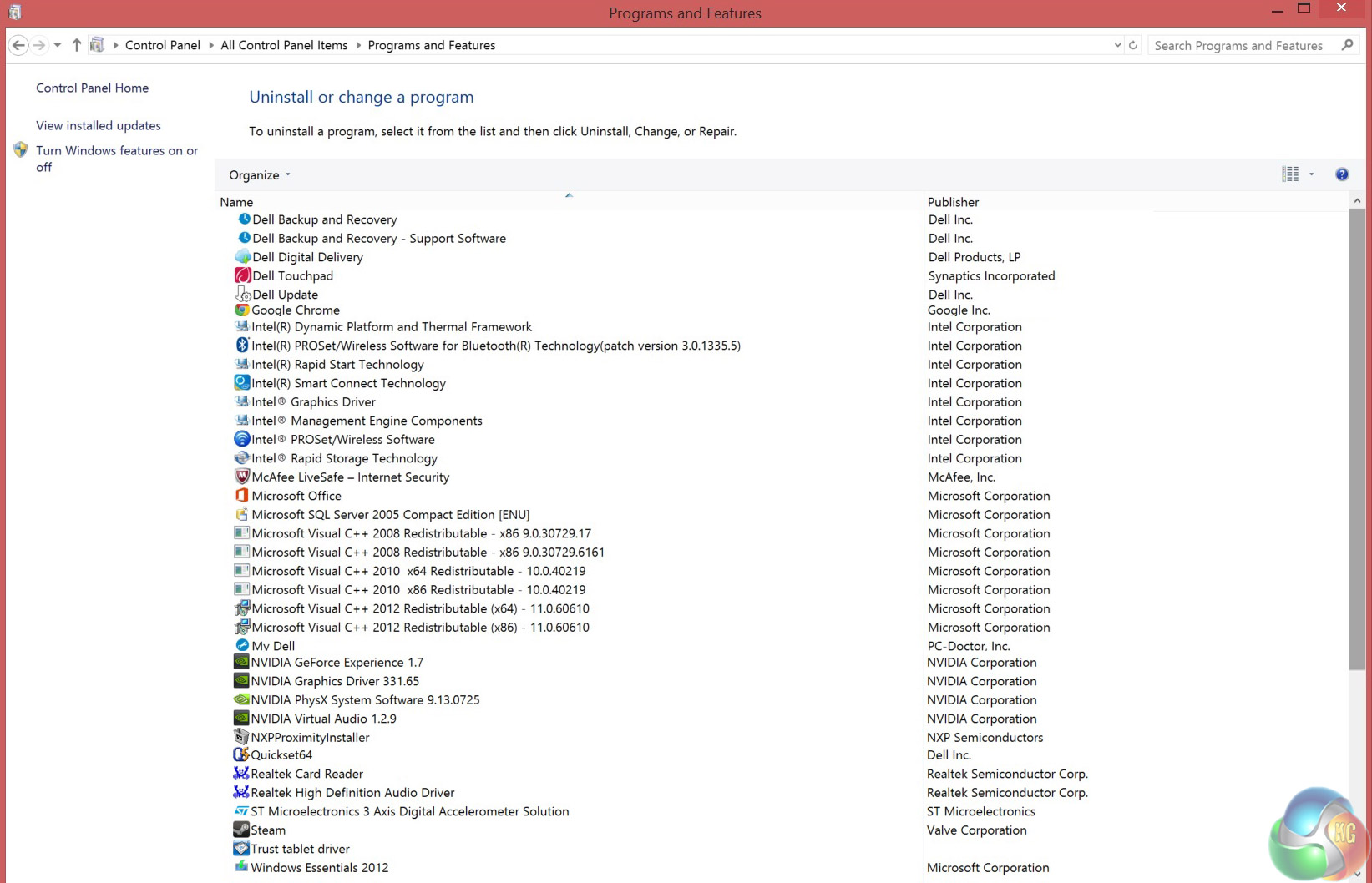This screenshot has width=1372, height=883.
Task: Click the Quickset64 program icon
Action: point(241,754)
